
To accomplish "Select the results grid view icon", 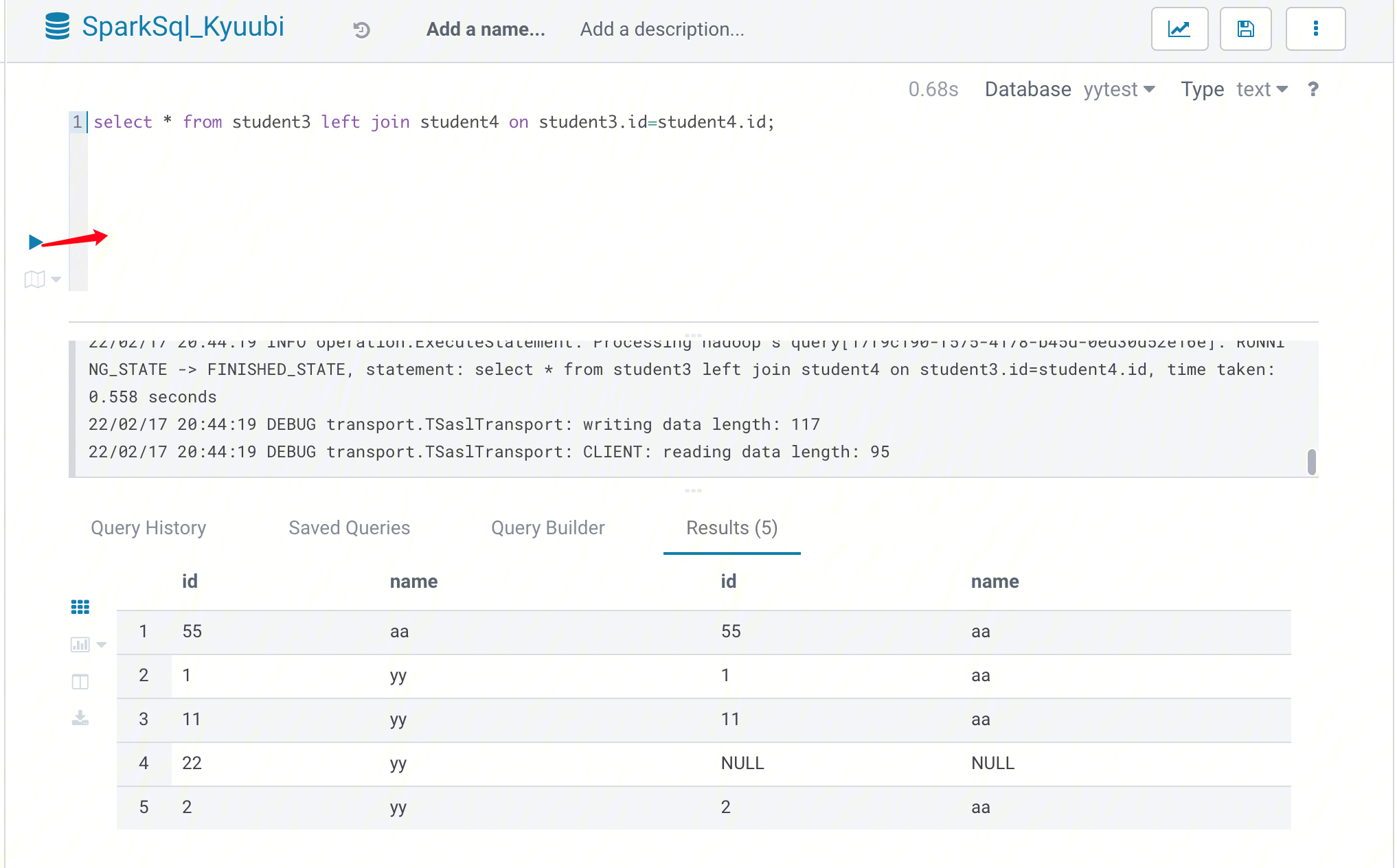I will tap(80, 607).
